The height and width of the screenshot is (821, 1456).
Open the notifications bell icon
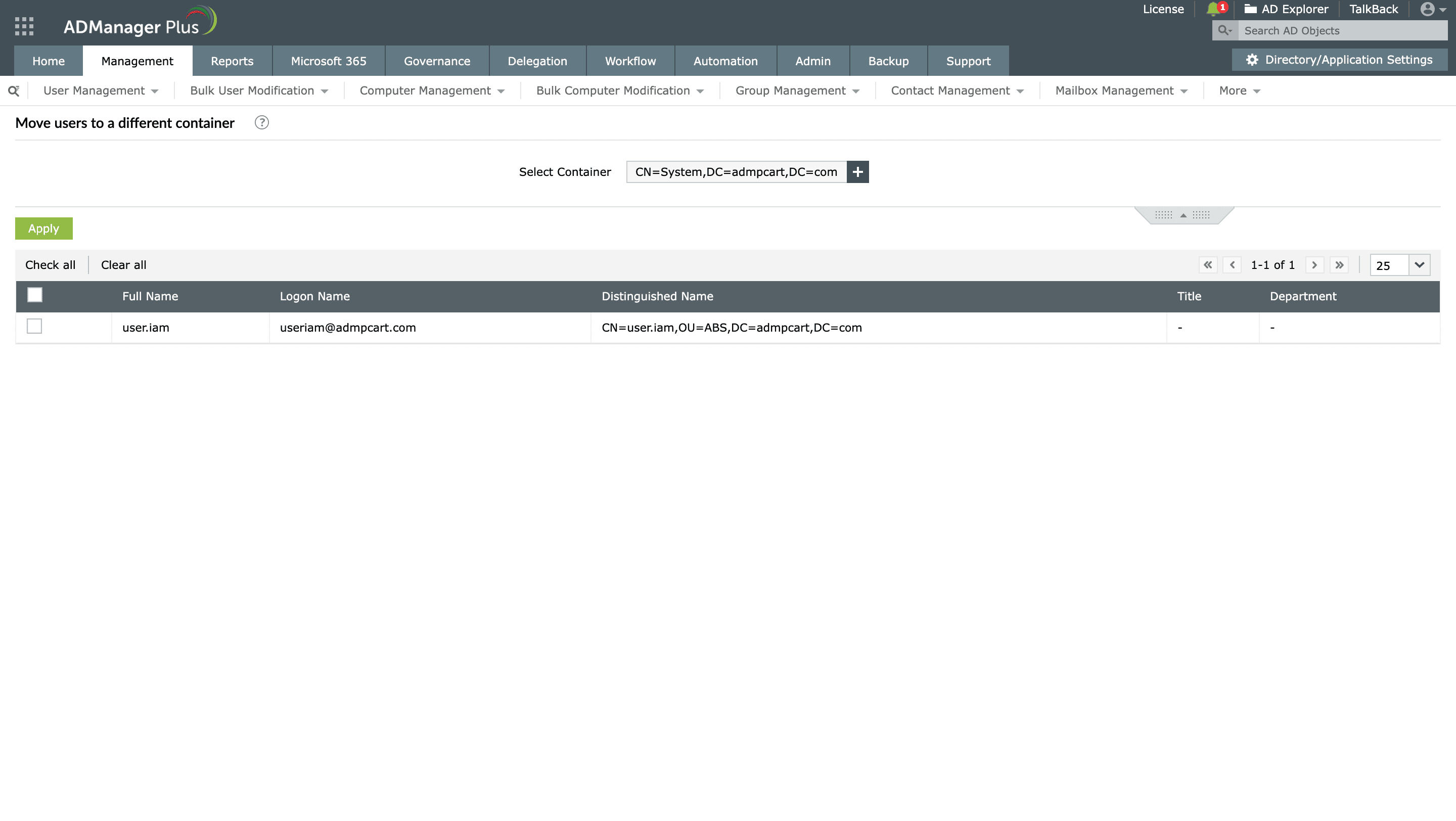(1213, 9)
